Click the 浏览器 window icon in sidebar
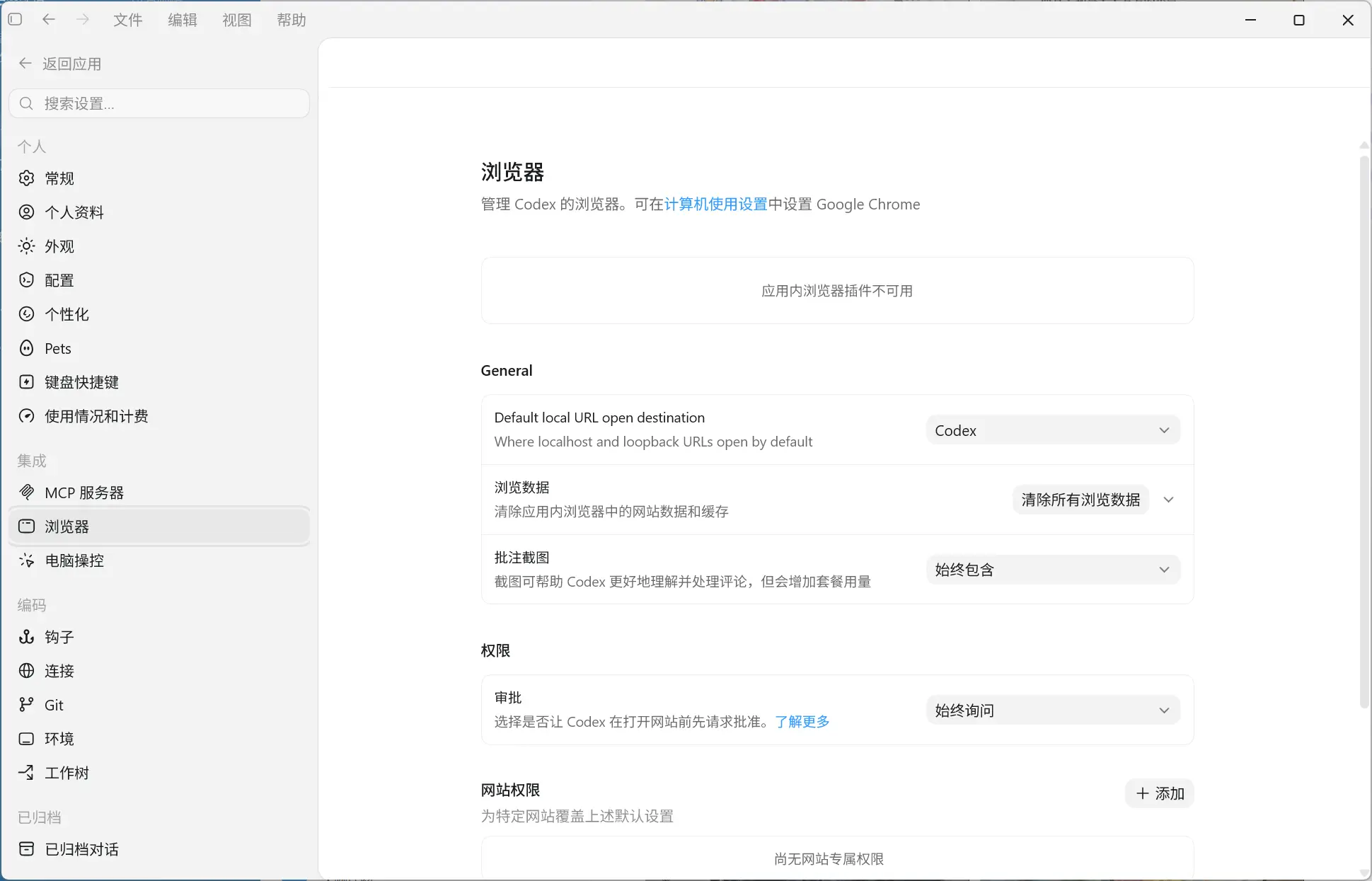Screen dimensions: 1372x881 click(x=26, y=526)
